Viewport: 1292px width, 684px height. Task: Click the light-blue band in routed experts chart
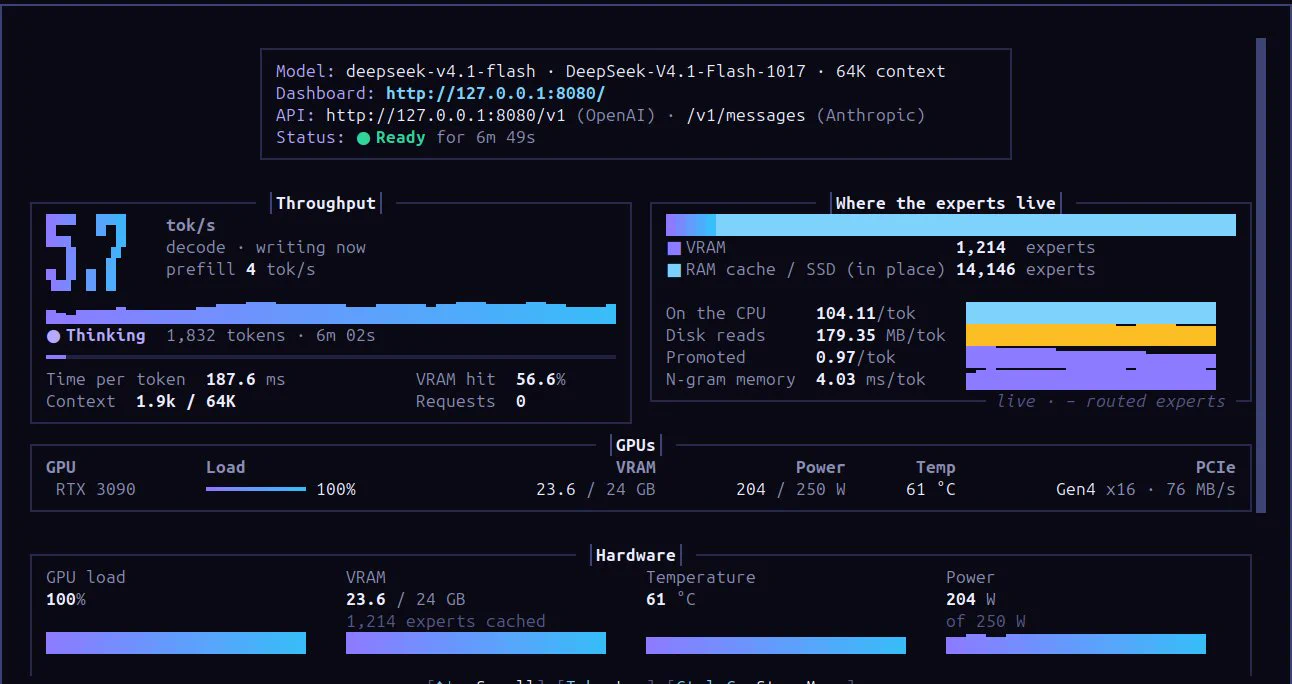pyautogui.click(x=1091, y=313)
